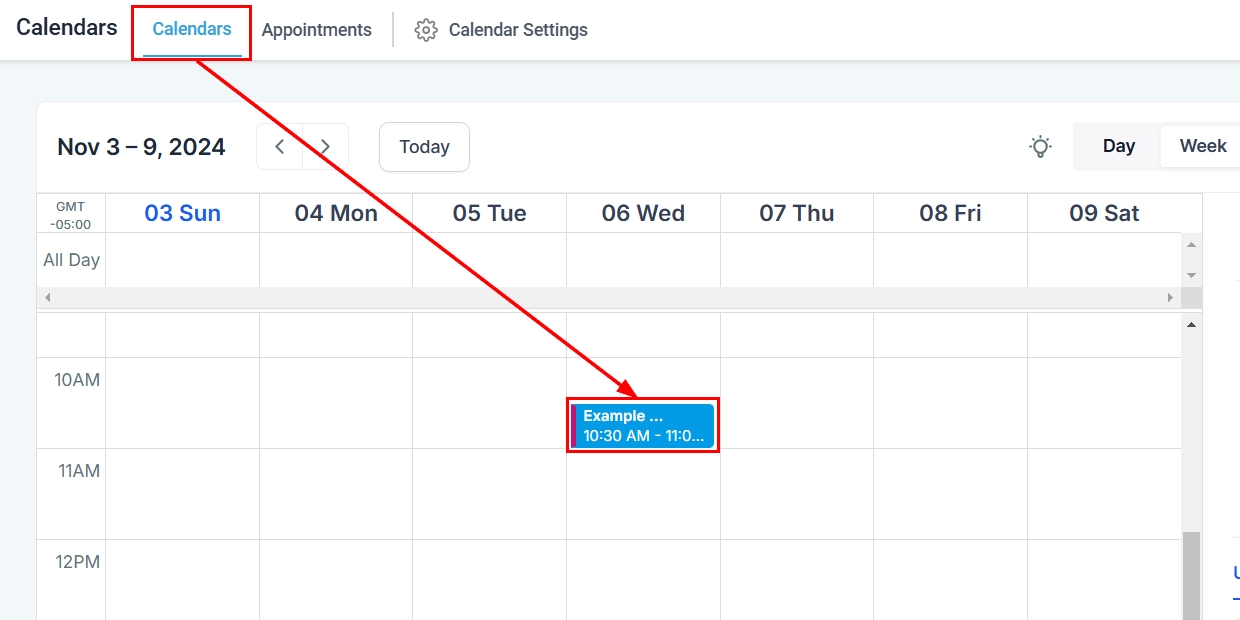This screenshot has width=1240, height=620.
Task: Switch to Day view
Action: [x=1118, y=146]
